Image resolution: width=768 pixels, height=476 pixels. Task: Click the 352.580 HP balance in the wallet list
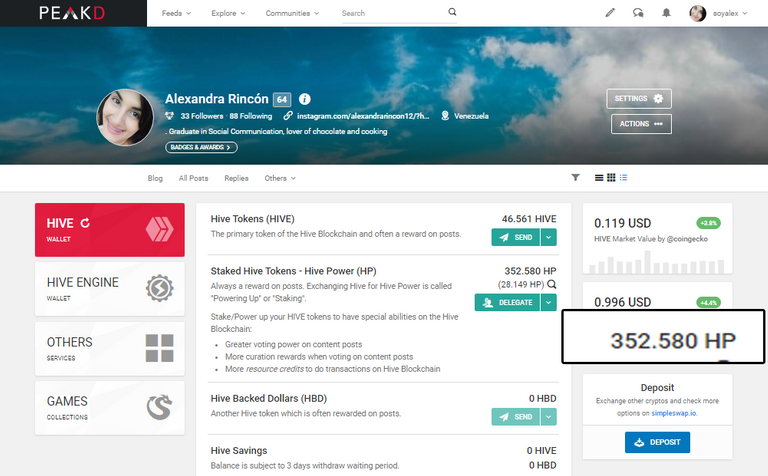coord(530,271)
